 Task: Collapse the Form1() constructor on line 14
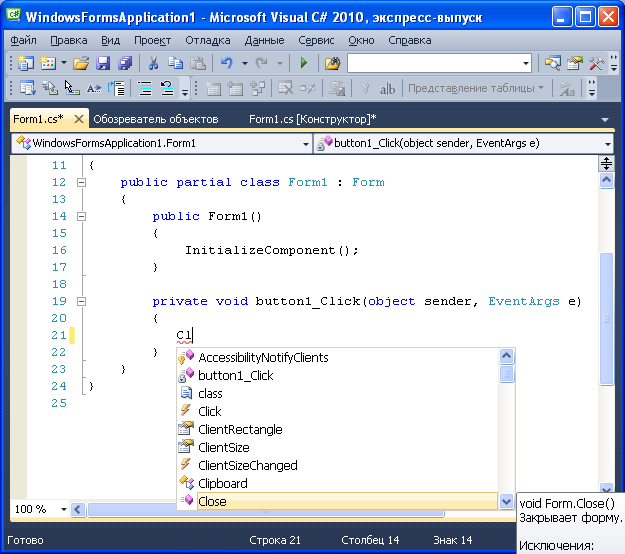pyautogui.click(x=81, y=216)
